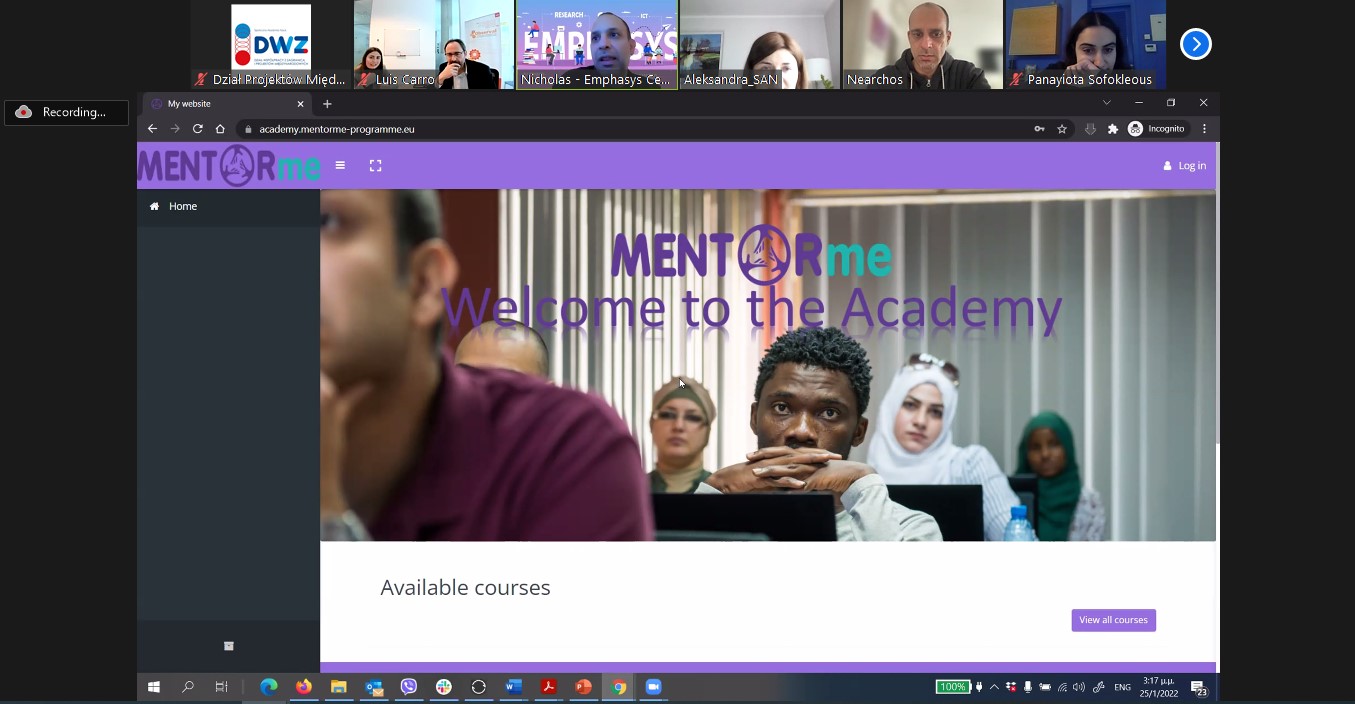Image resolution: width=1355 pixels, height=704 pixels.
Task: Switch to Zoom on taskbar
Action: click(654, 687)
